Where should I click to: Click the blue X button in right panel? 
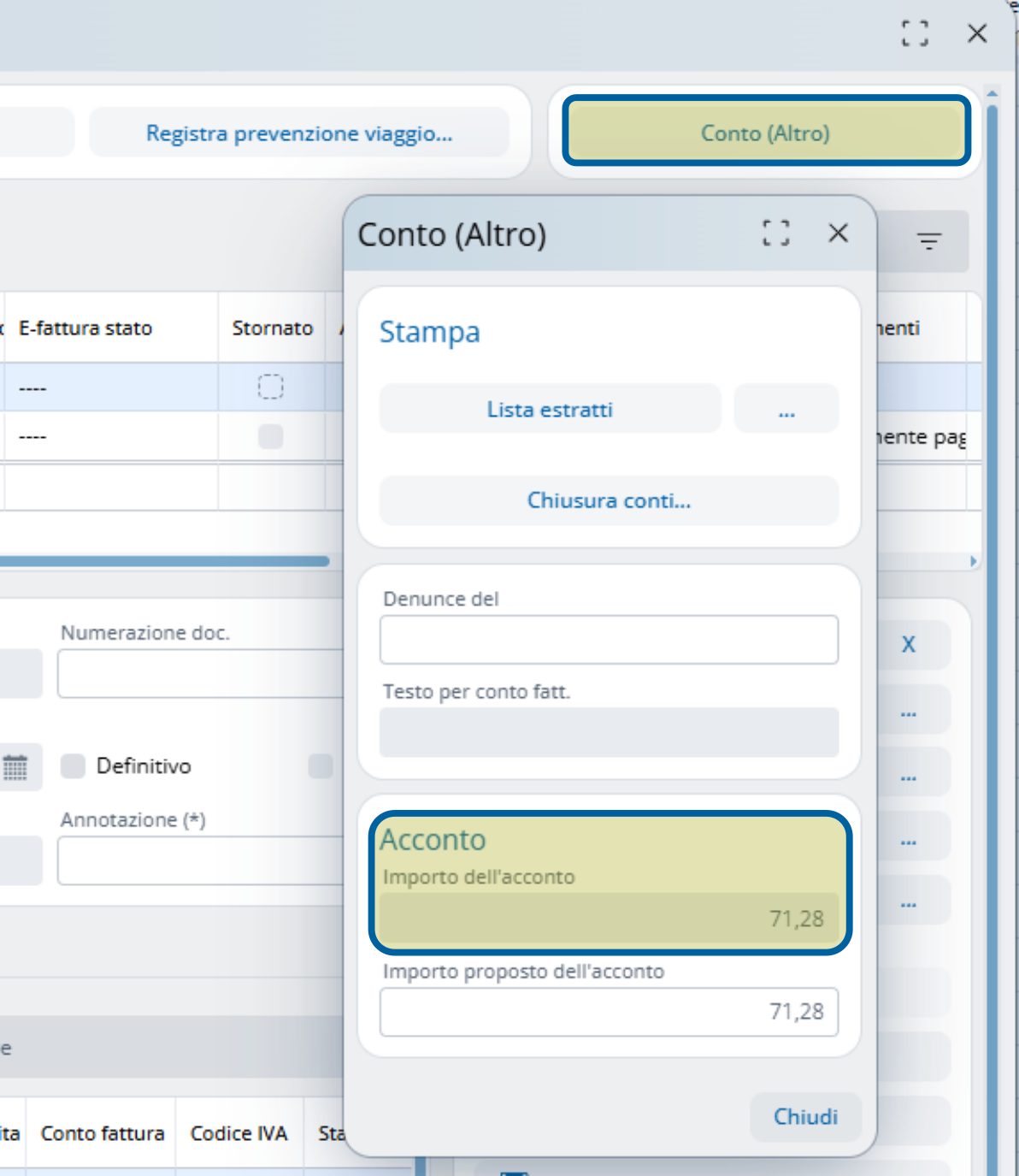[909, 645]
